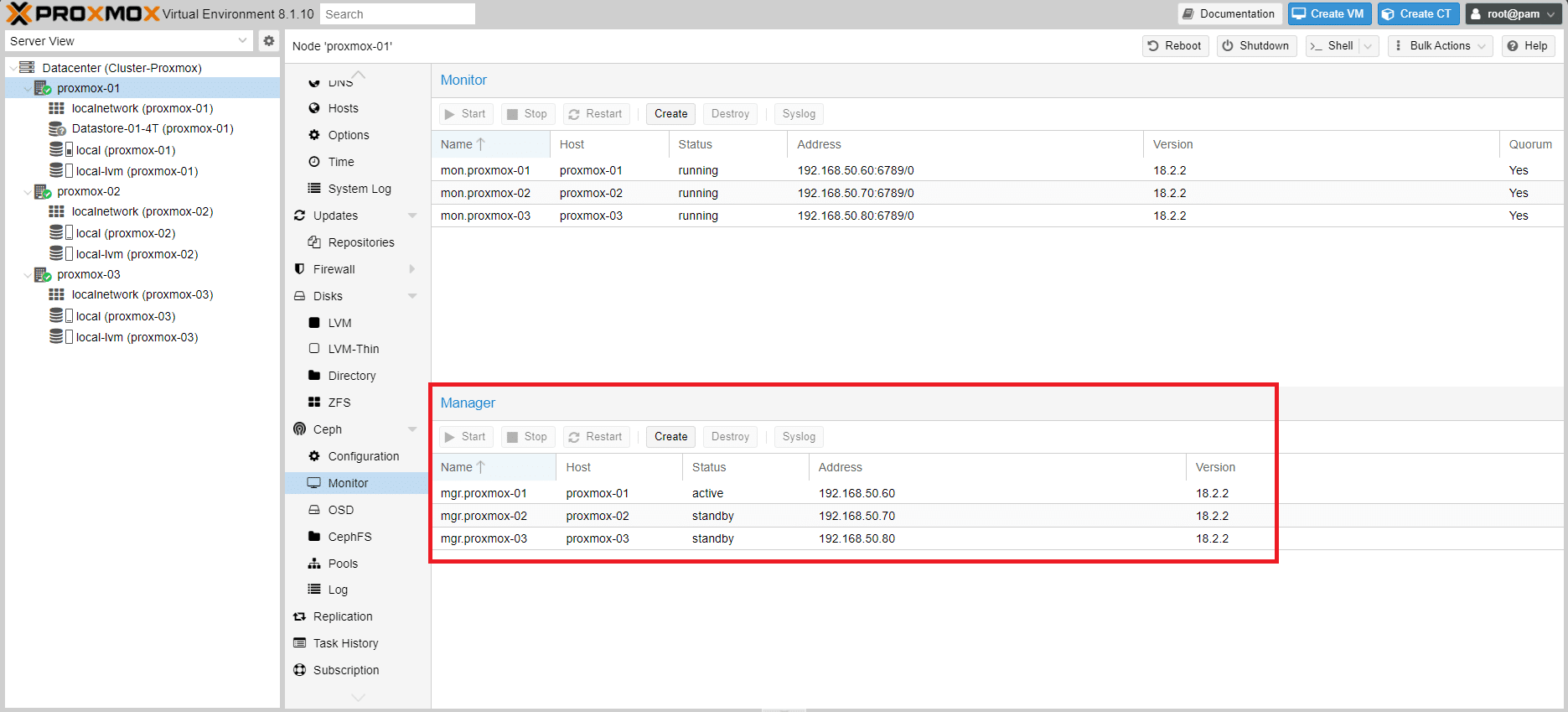
Task: Click the System Log list icon
Action: click(x=314, y=189)
